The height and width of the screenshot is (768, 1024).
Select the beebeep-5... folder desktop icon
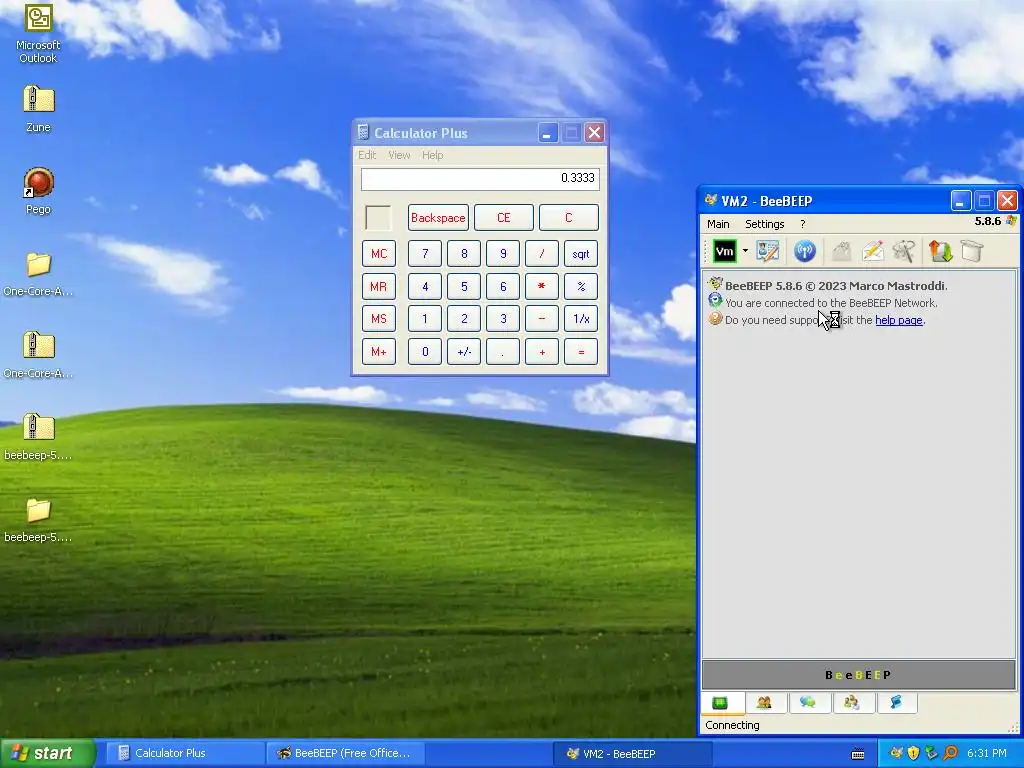38,519
